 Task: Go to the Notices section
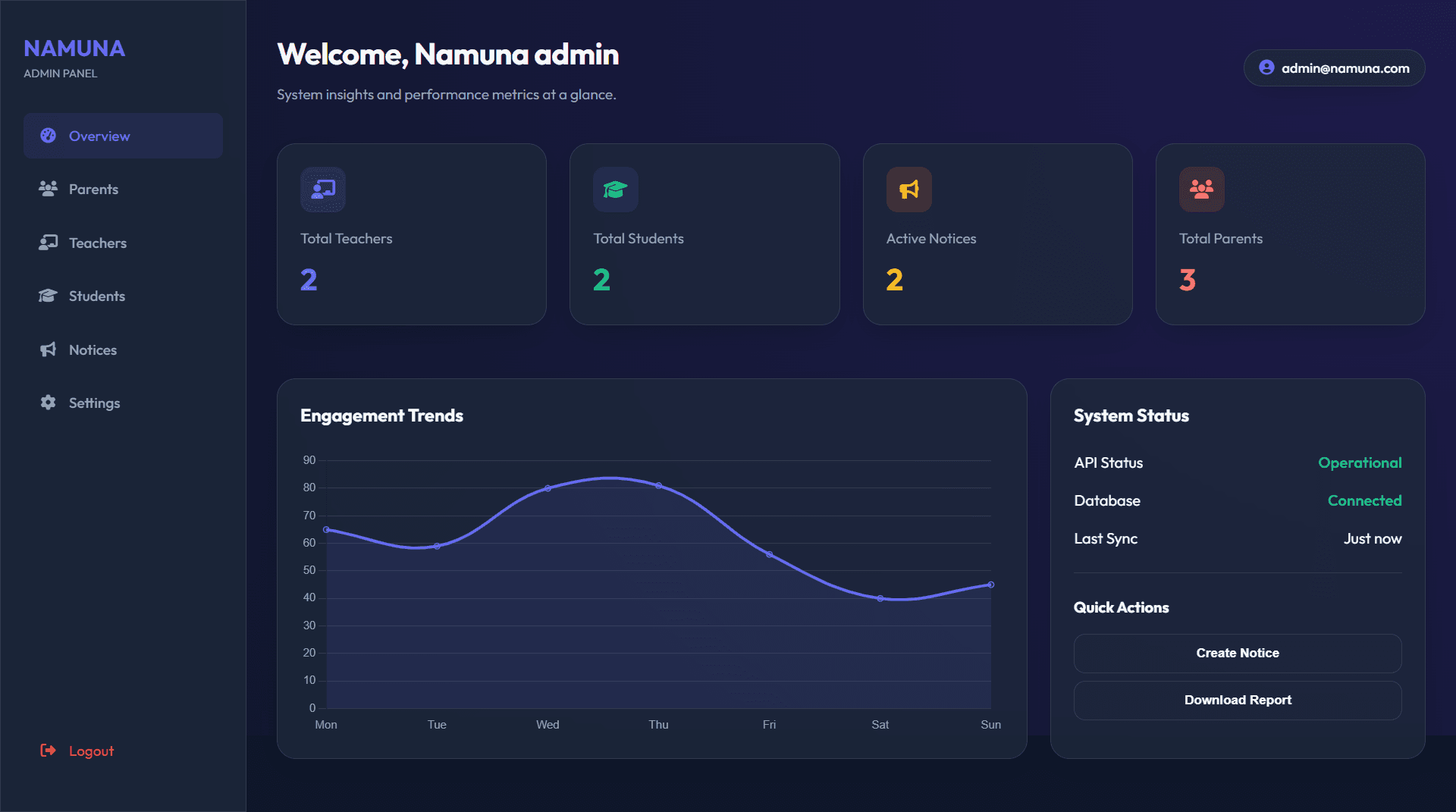(93, 350)
